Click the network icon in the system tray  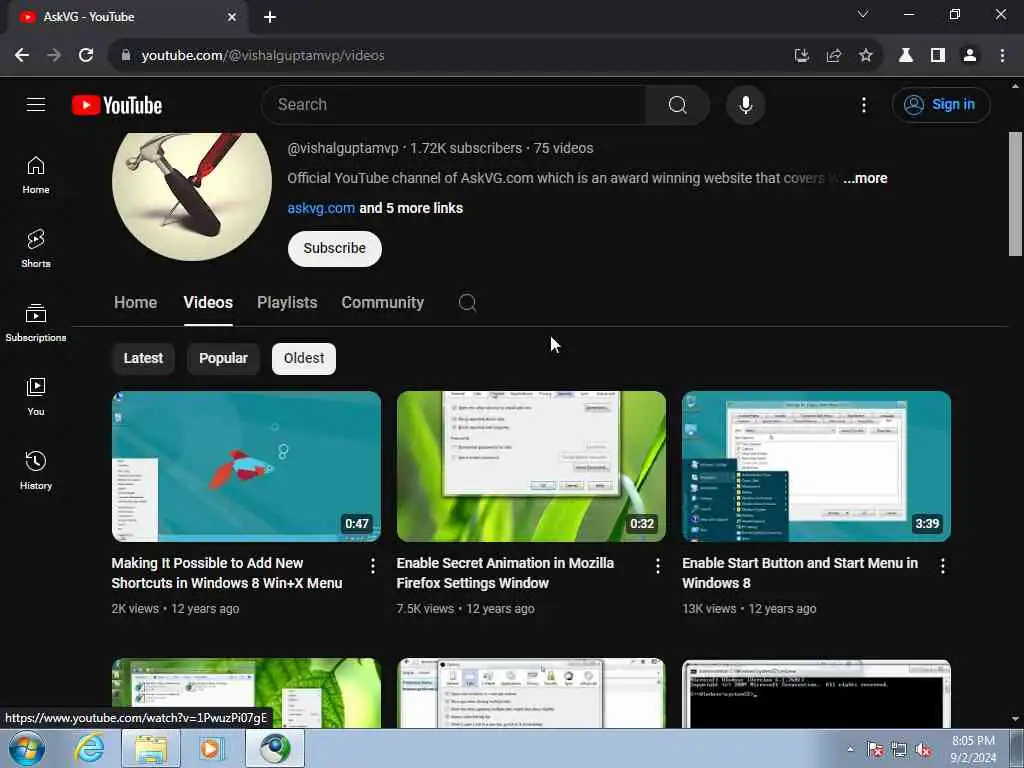[899, 750]
